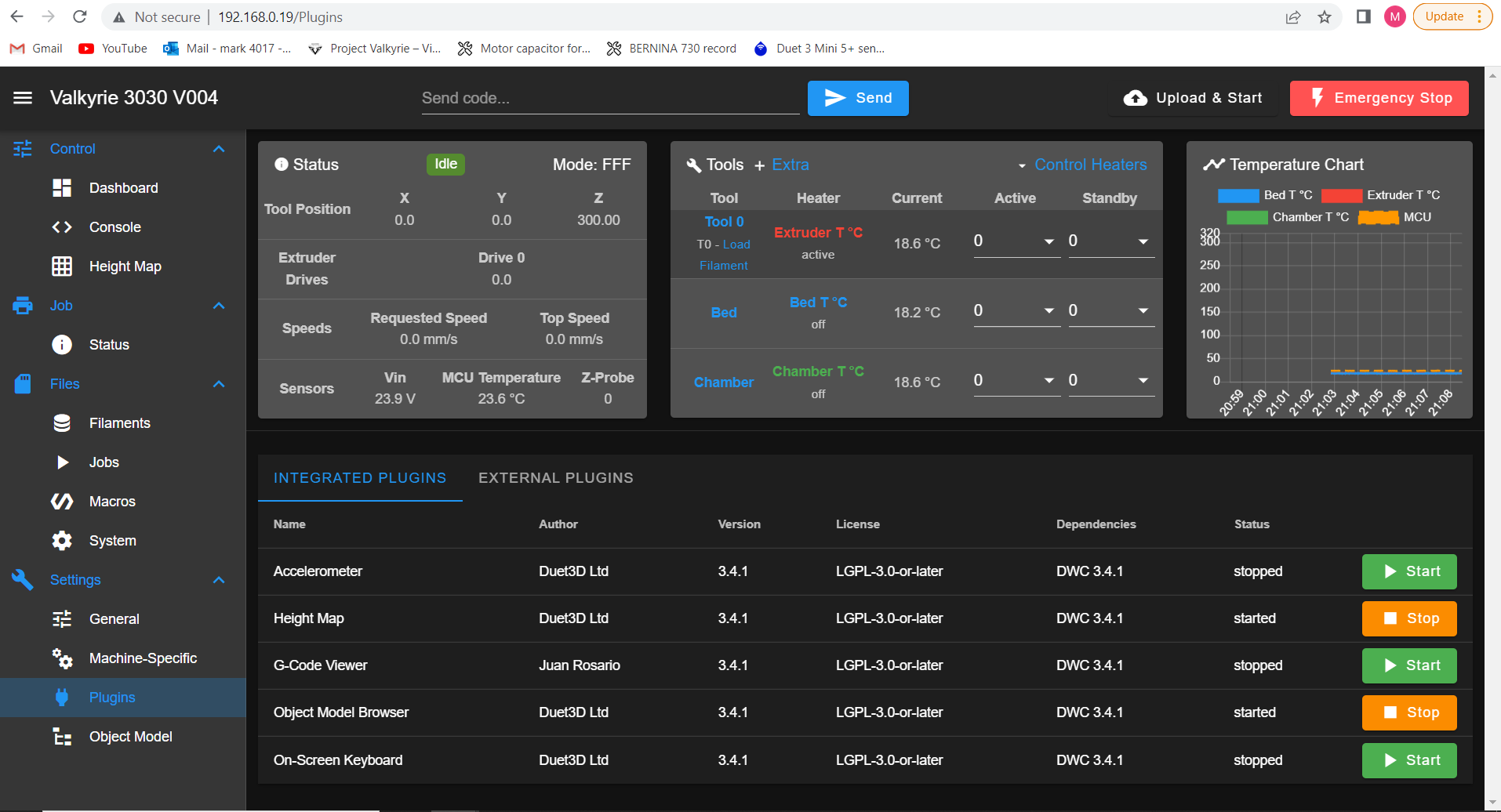Click the General sliders icon
The height and width of the screenshot is (812, 1501).
(x=62, y=619)
